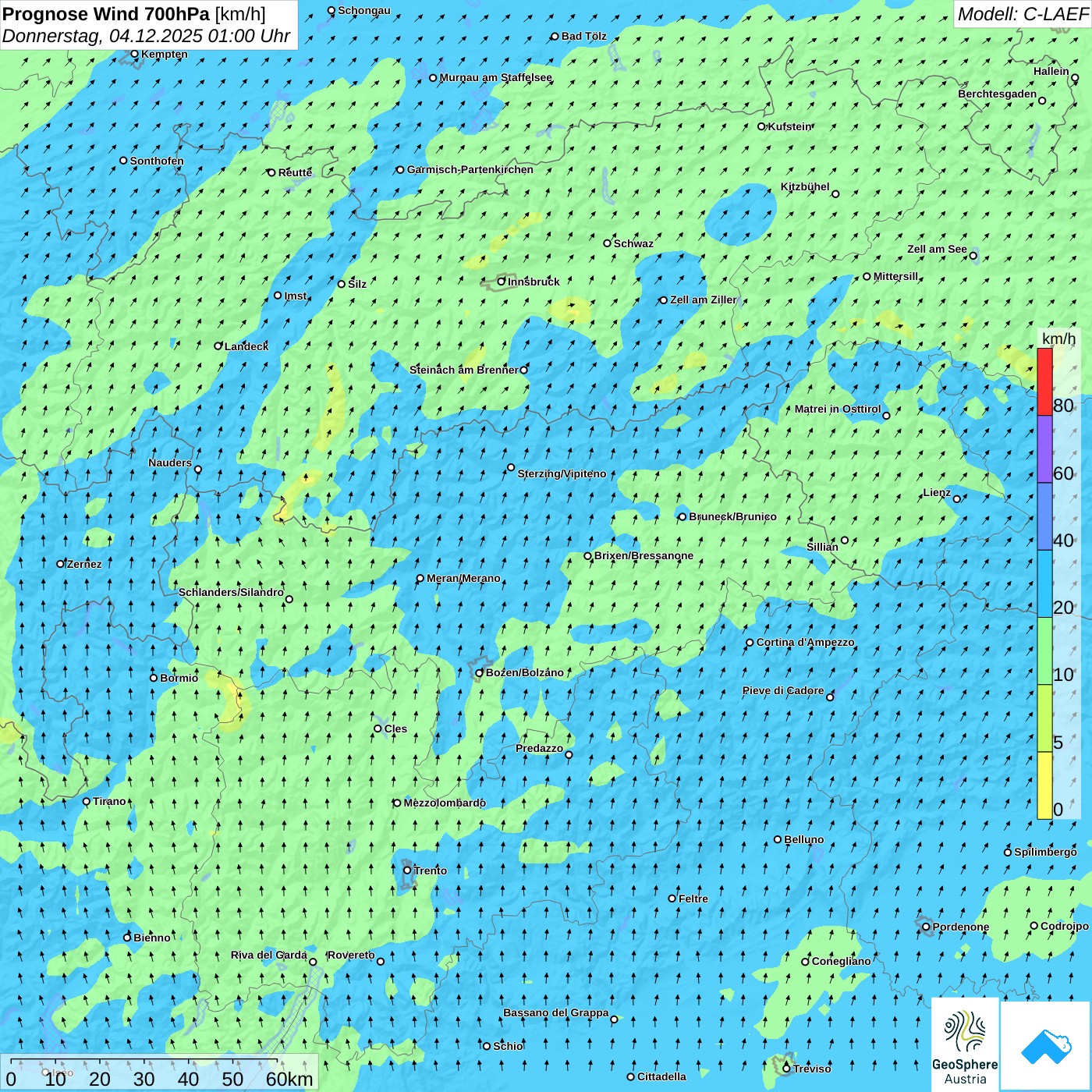Click the green 10-20 km/h legend color
This screenshot has height=1092, width=1092.
pyautogui.click(x=1044, y=651)
